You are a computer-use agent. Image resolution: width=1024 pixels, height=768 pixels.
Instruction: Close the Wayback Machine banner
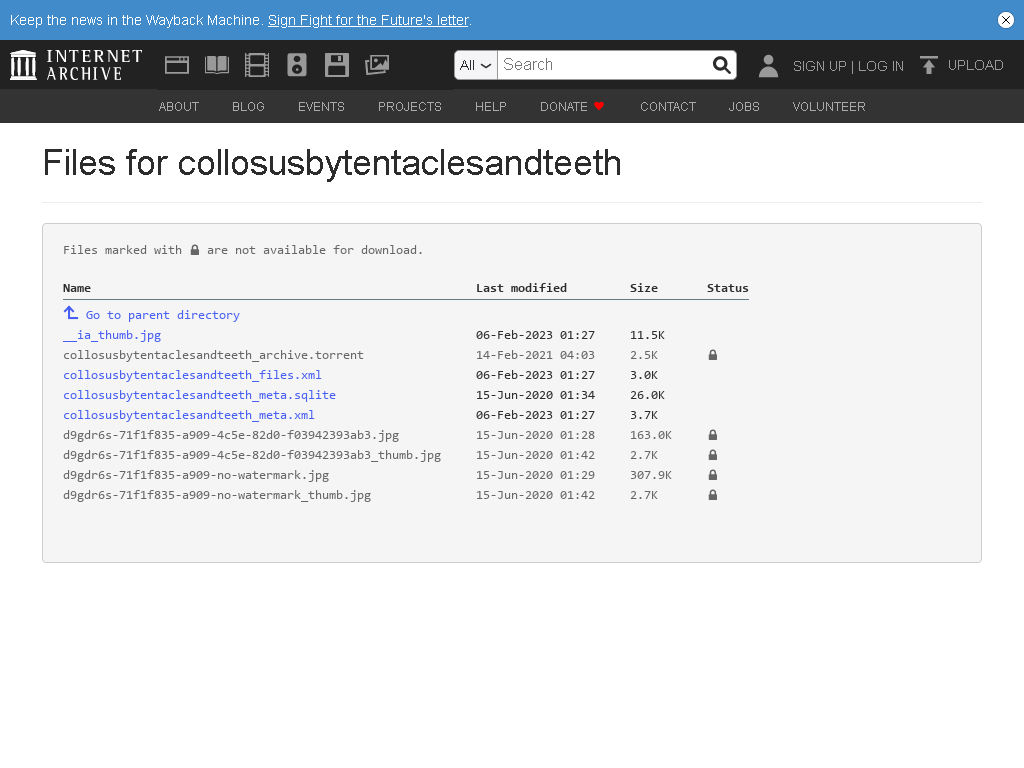coord(1006,20)
